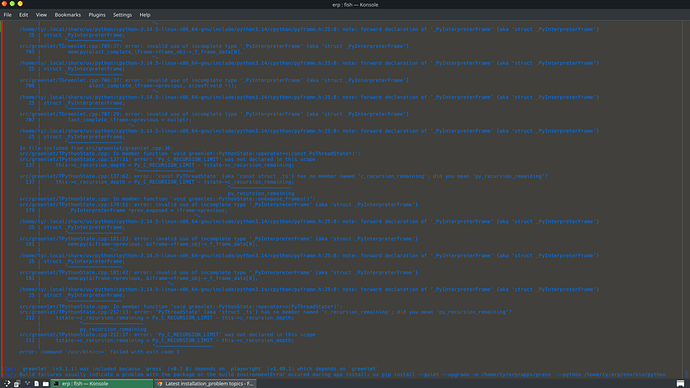Open the Plugins menu
This screenshot has width=690, height=388.
tap(97, 15)
